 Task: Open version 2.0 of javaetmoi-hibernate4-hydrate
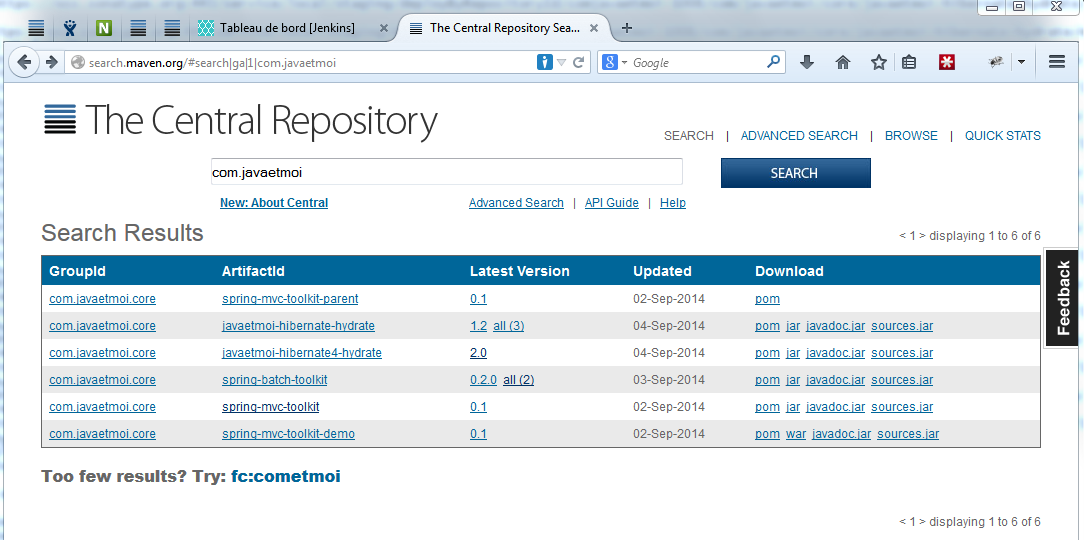478,353
